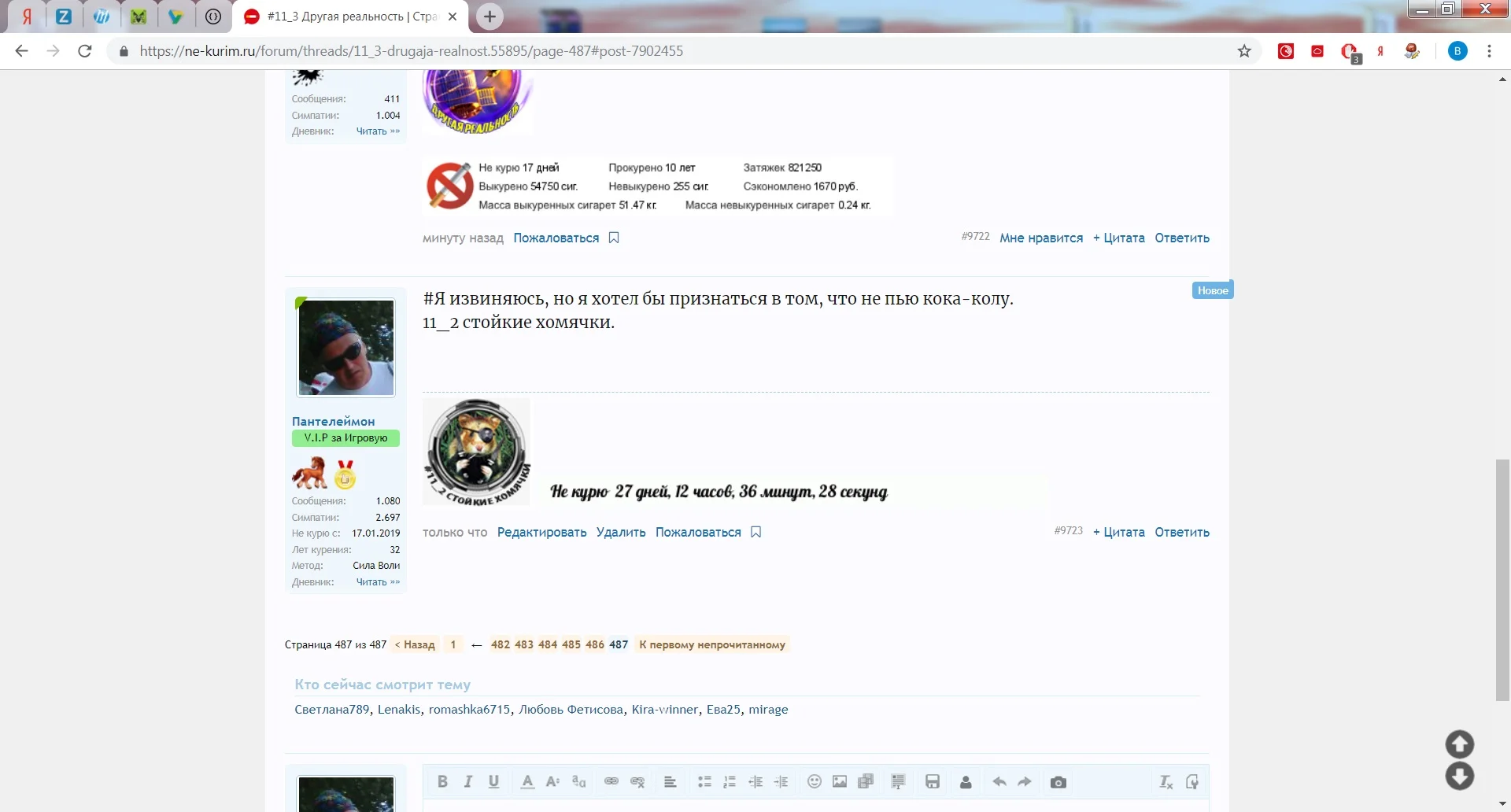Insert an image into the reply
Viewport: 1511px width, 812px height.
pyautogui.click(x=840, y=781)
